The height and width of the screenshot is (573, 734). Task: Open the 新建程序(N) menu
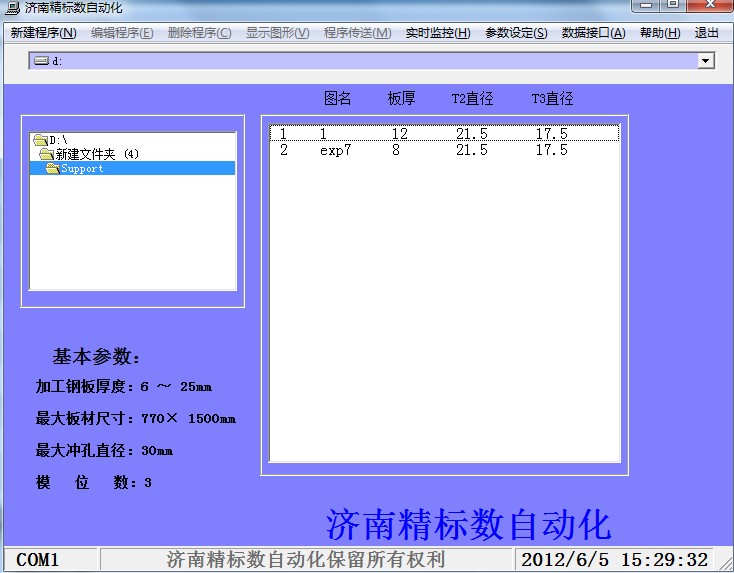(x=43, y=33)
